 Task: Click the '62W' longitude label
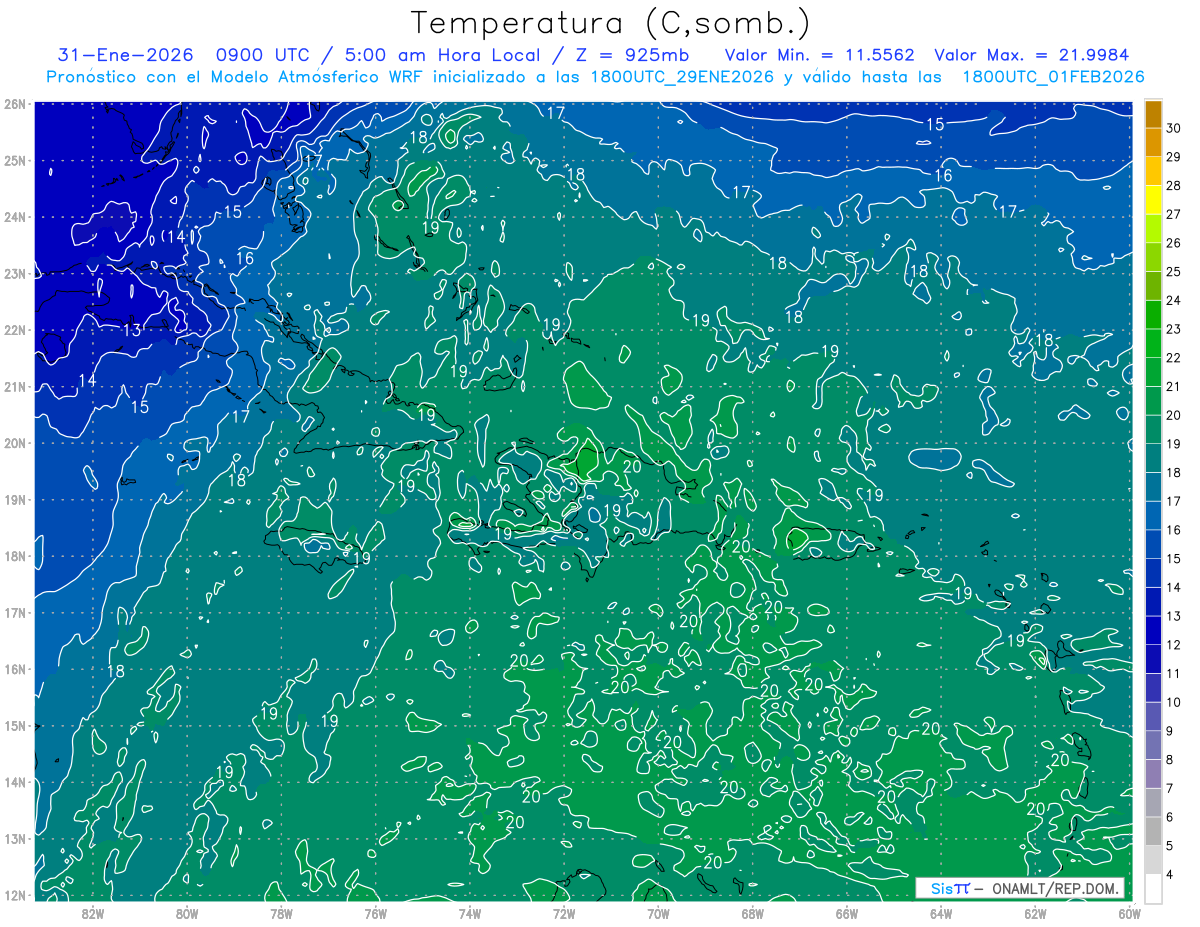pos(1035,913)
